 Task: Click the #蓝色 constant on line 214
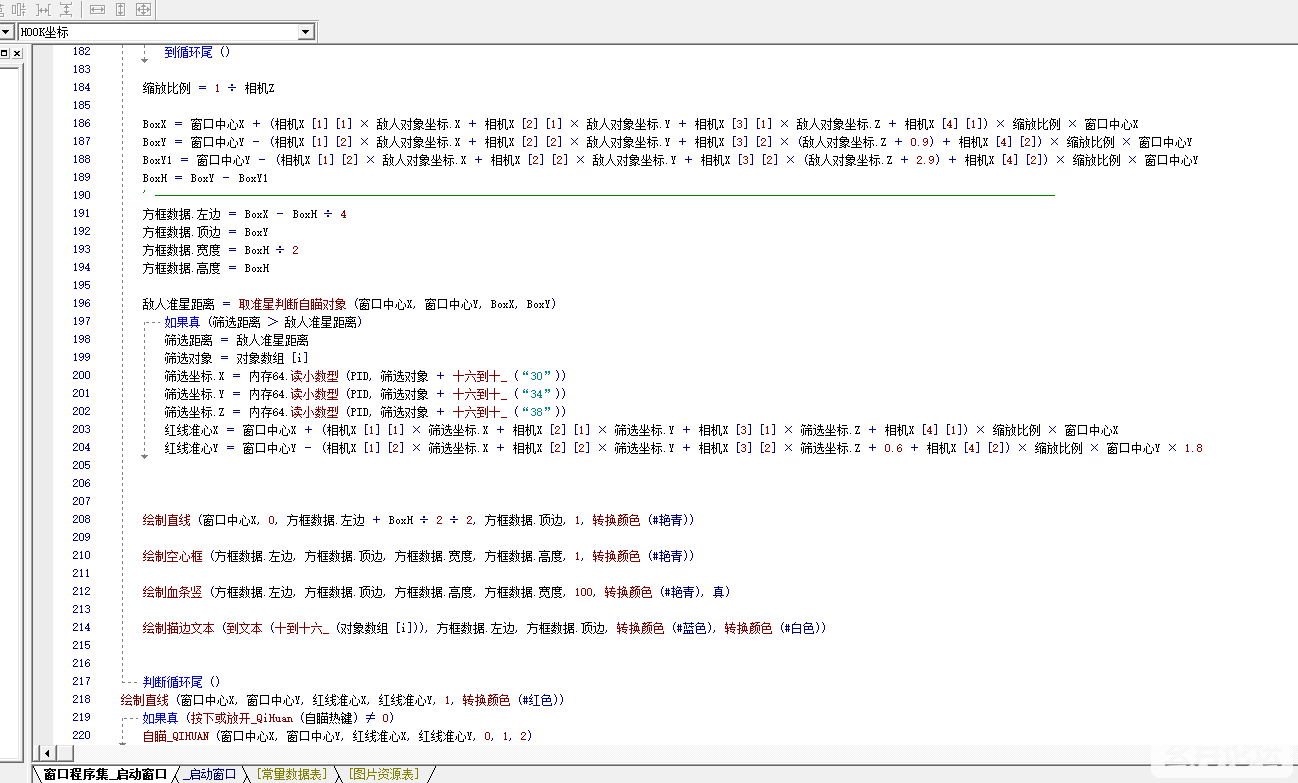[690, 628]
